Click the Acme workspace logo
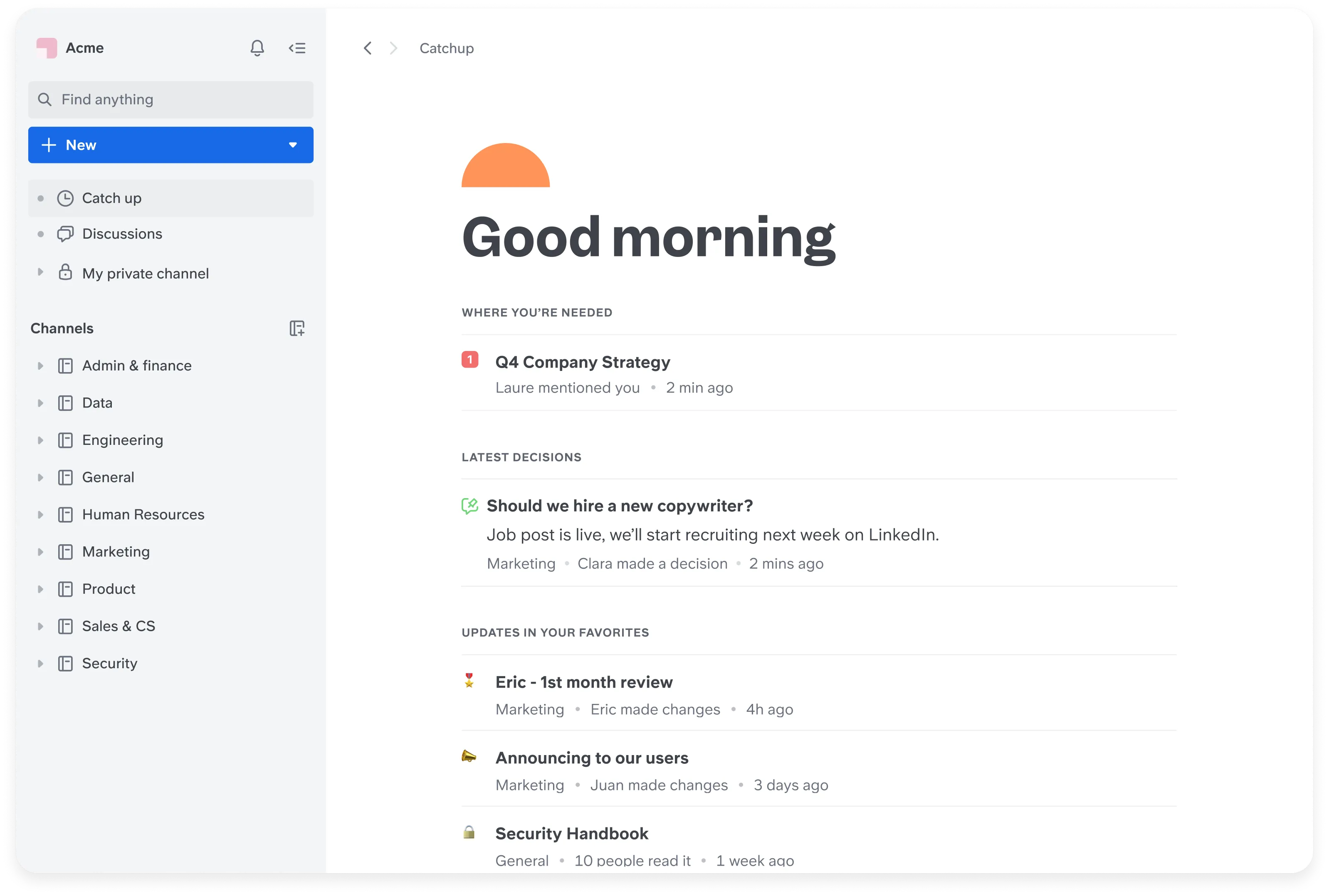1329x896 pixels. 47,48
